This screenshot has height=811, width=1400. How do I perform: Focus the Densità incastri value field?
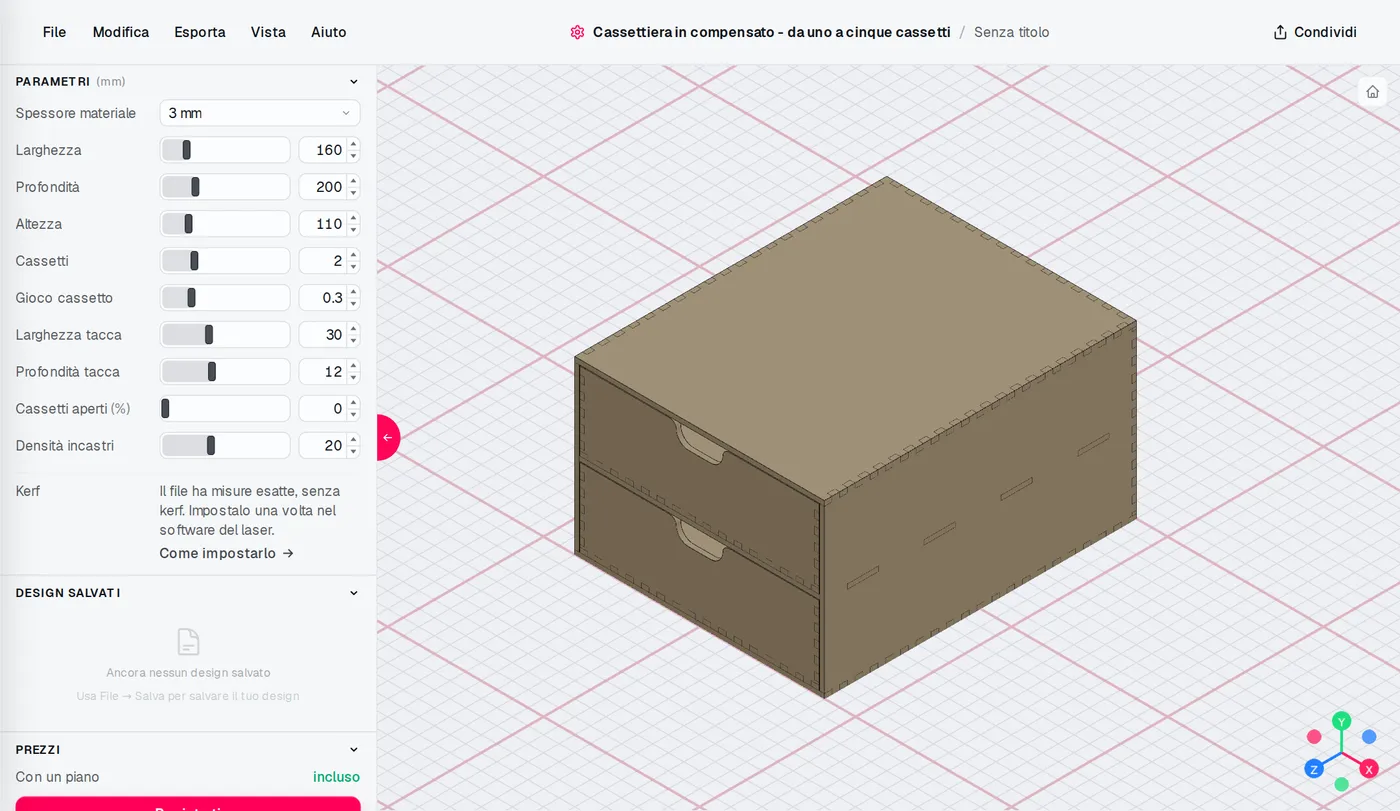(x=323, y=446)
